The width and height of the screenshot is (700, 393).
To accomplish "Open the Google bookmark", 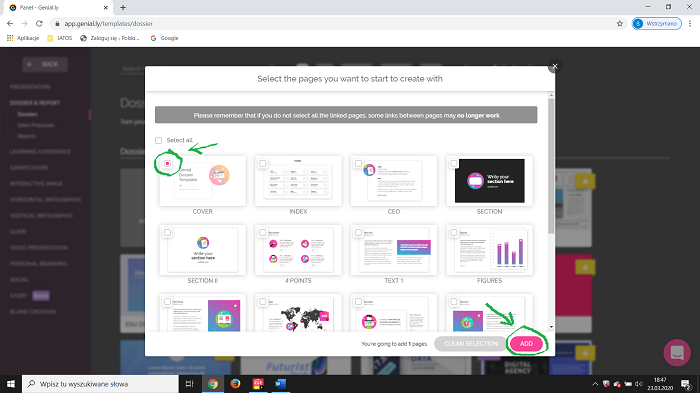I will (164, 38).
